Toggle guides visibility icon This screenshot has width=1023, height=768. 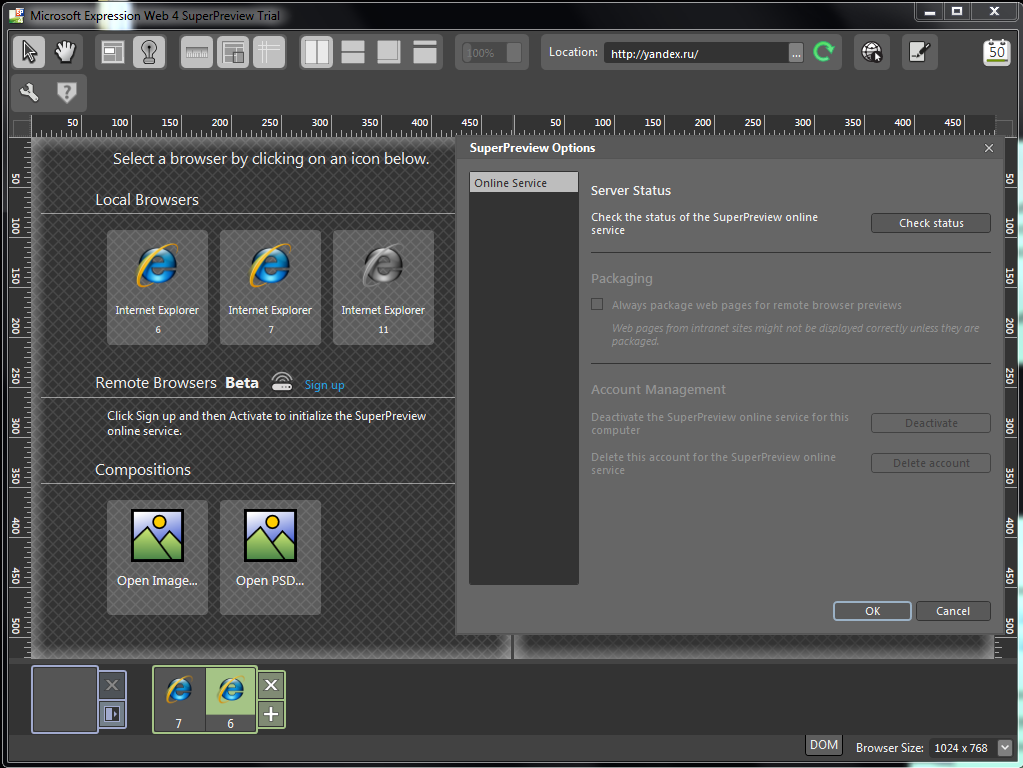pyautogui.click(x=269, y=52)
